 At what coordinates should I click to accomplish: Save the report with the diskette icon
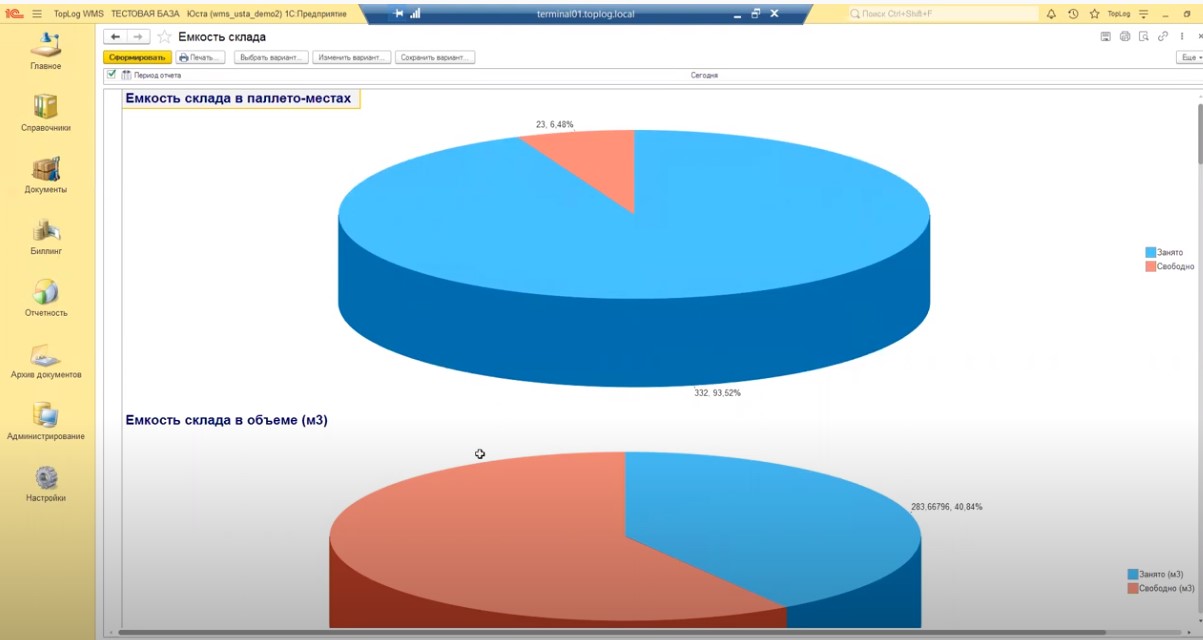point(1106,37)
